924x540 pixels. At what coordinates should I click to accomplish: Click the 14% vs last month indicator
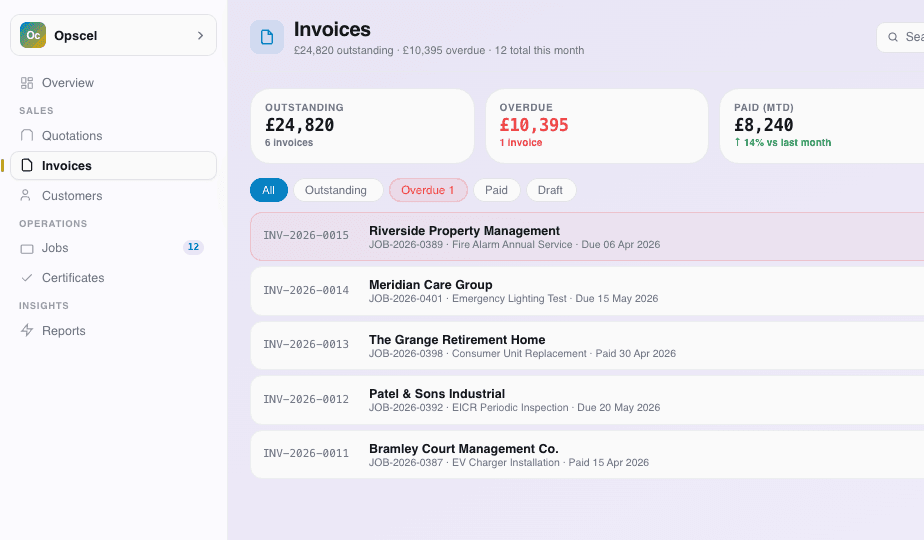click(783, 143)
